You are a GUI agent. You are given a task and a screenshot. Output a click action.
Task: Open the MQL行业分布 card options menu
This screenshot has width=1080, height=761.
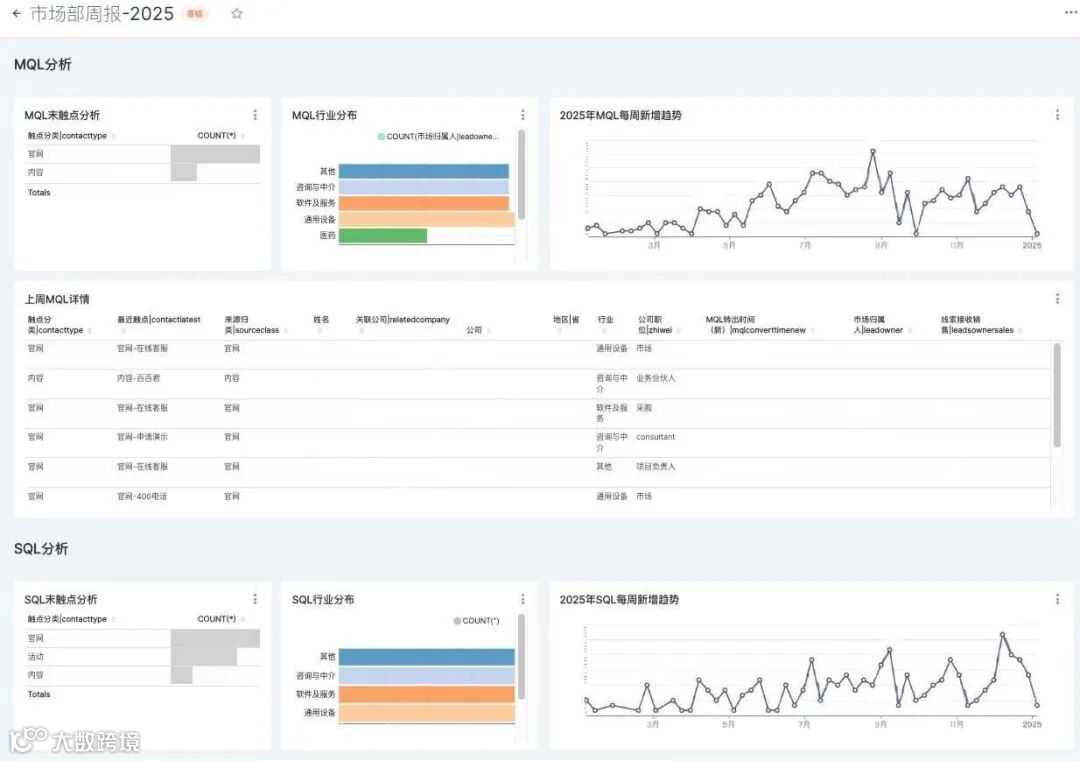click(523, 115)
